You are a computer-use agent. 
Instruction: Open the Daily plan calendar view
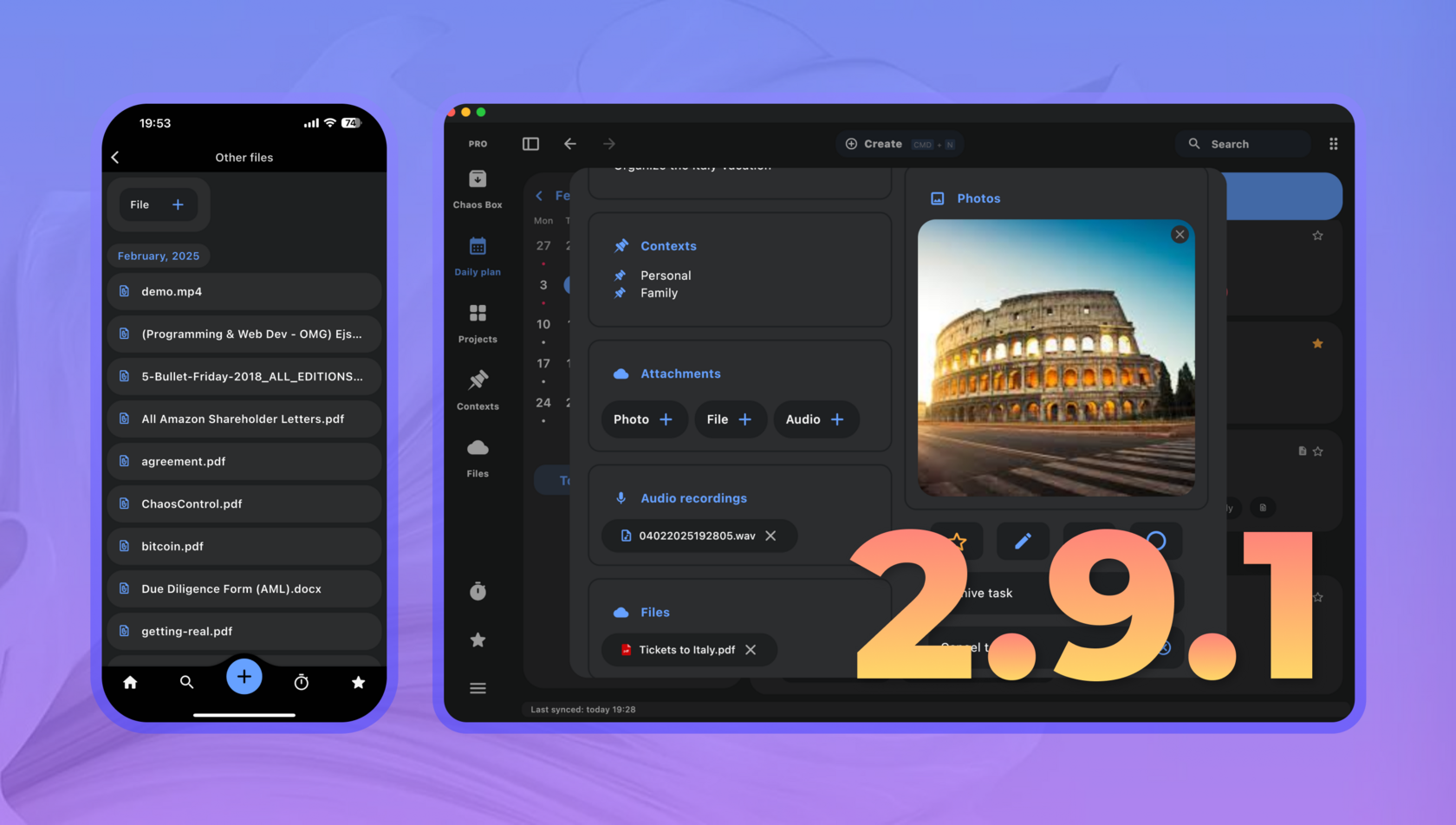(478, 257)
